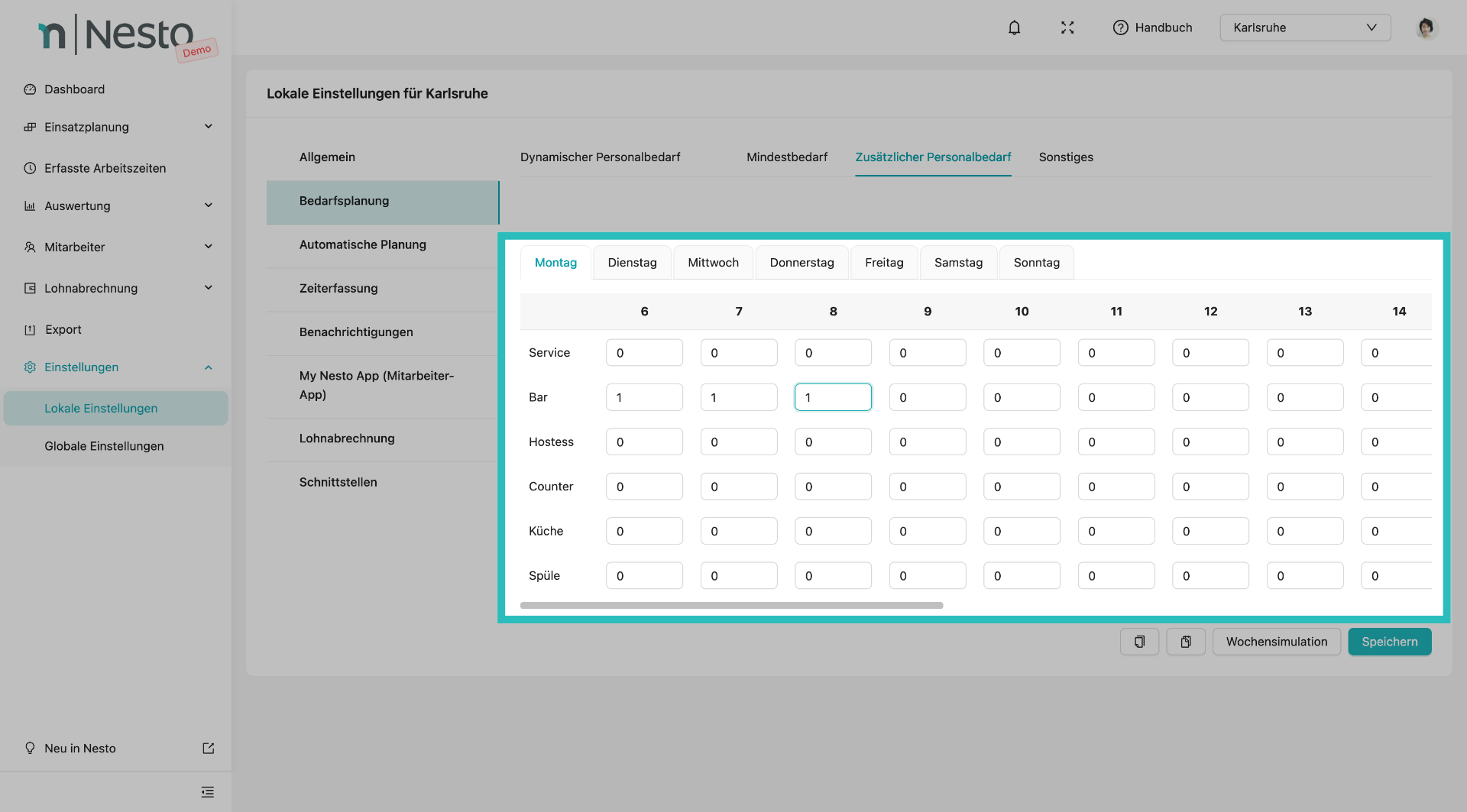Open the user profile avatar

coord(1425,27)
